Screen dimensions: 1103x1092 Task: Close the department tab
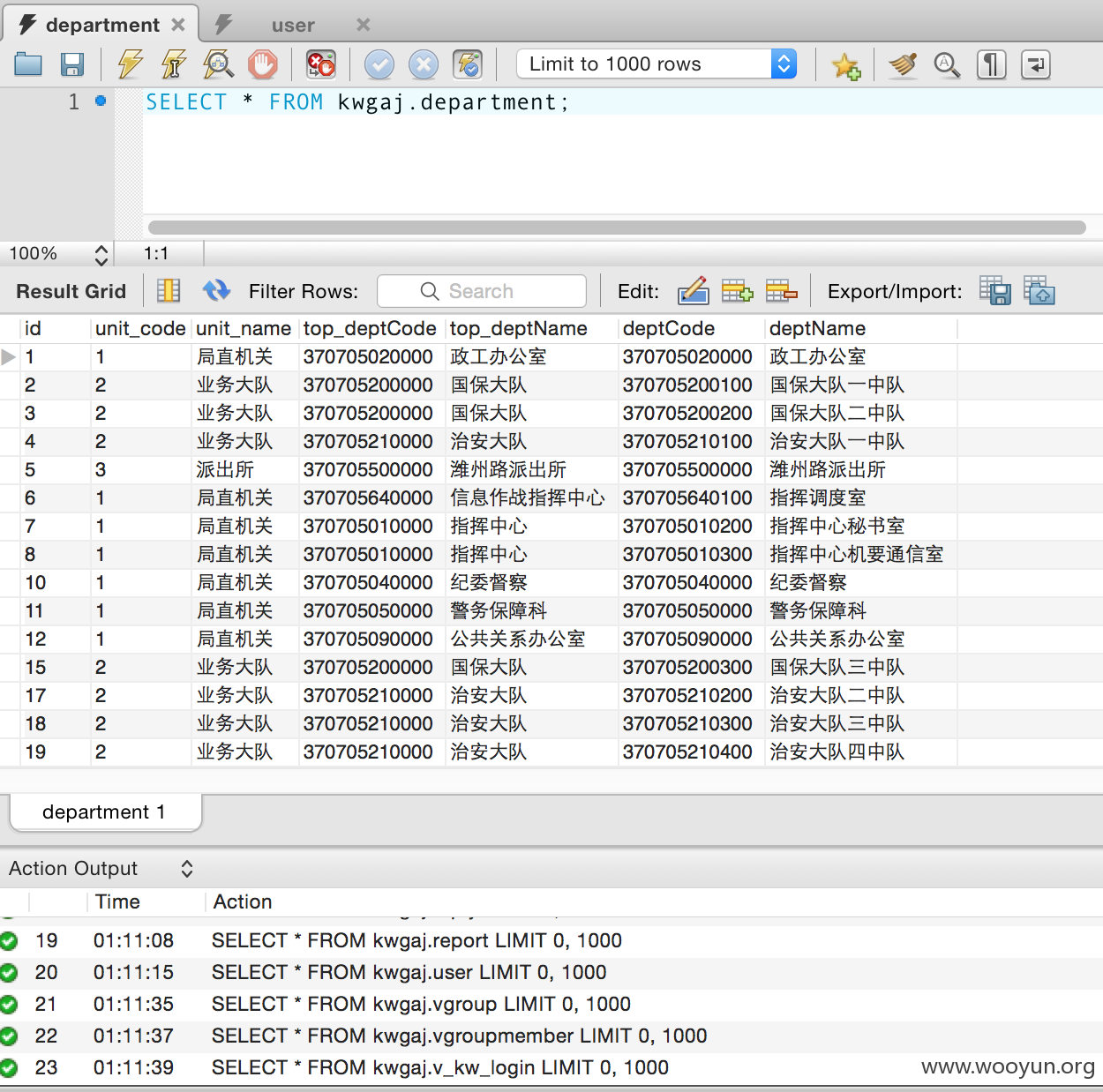pyautogui.click(x=178, y=25)
